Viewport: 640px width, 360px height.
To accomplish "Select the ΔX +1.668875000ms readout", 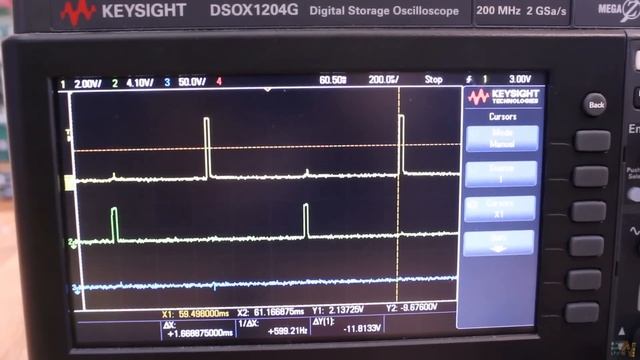I will click(198, 329).
